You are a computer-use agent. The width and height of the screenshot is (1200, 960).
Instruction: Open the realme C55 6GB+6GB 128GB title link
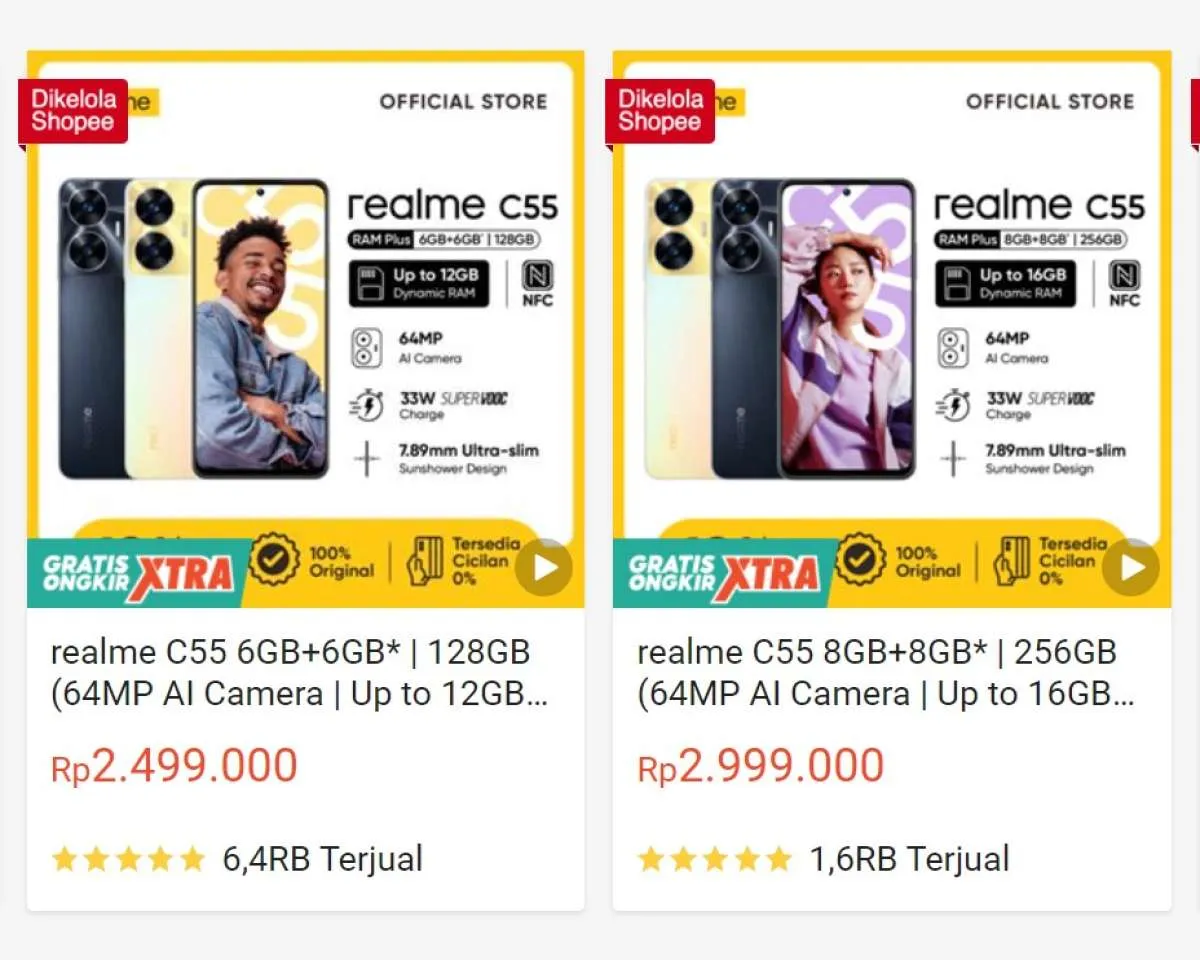coord(299,673)
